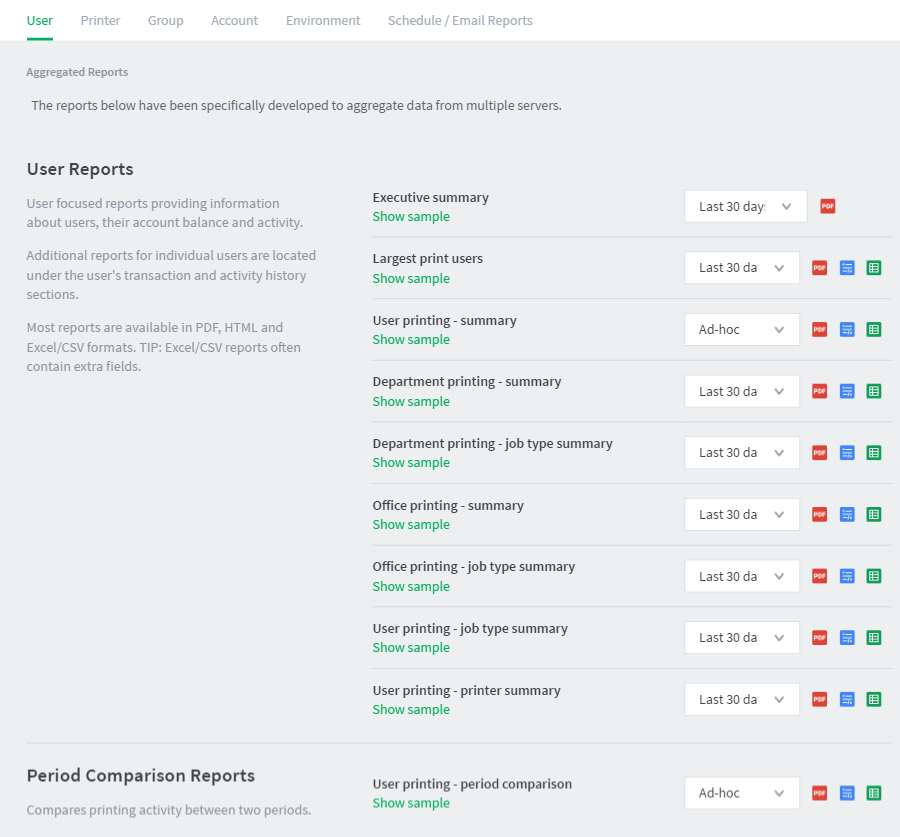Choose date range for Office printing - summary
This screenshot has width=900, height=837.
click(742, 514)
